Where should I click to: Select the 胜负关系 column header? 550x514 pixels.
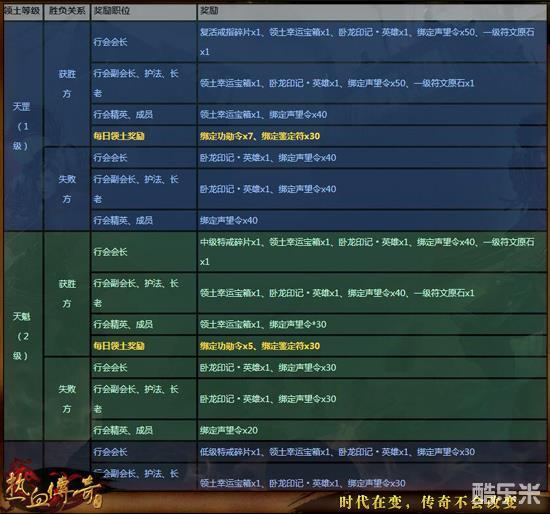click(67, 11)
